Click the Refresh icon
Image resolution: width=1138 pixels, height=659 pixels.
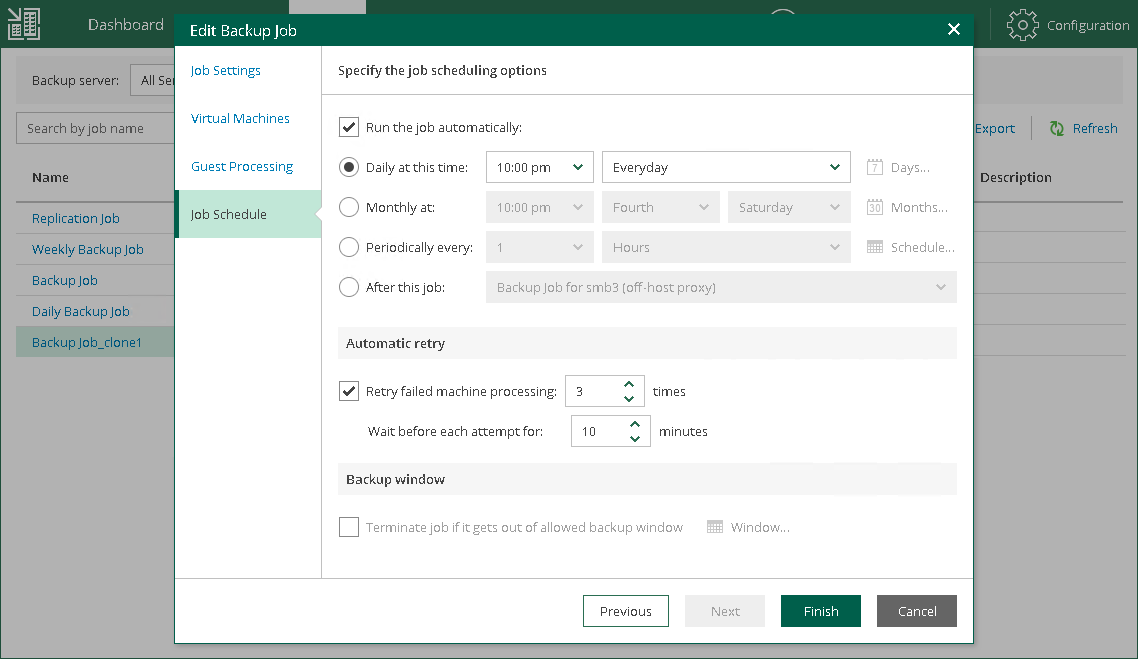(1056, 128)
